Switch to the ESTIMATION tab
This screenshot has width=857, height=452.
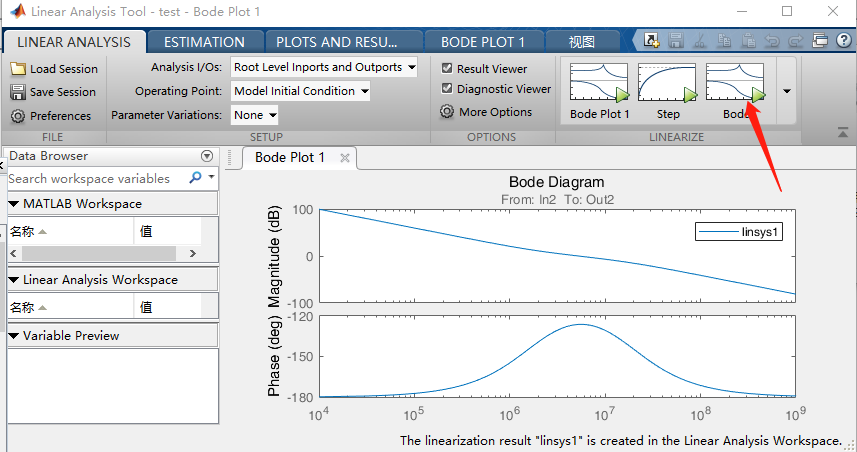coord(204,42)
